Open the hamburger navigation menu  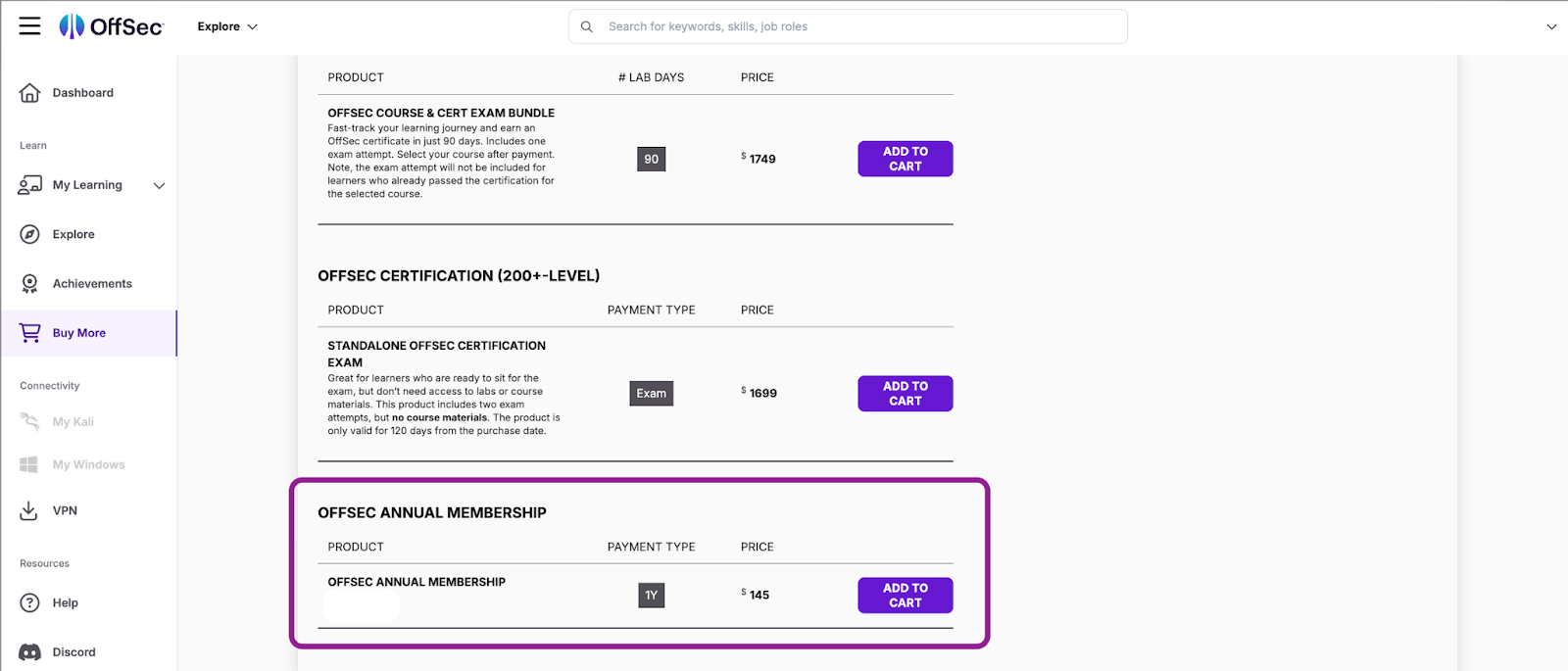click(29, 26)
